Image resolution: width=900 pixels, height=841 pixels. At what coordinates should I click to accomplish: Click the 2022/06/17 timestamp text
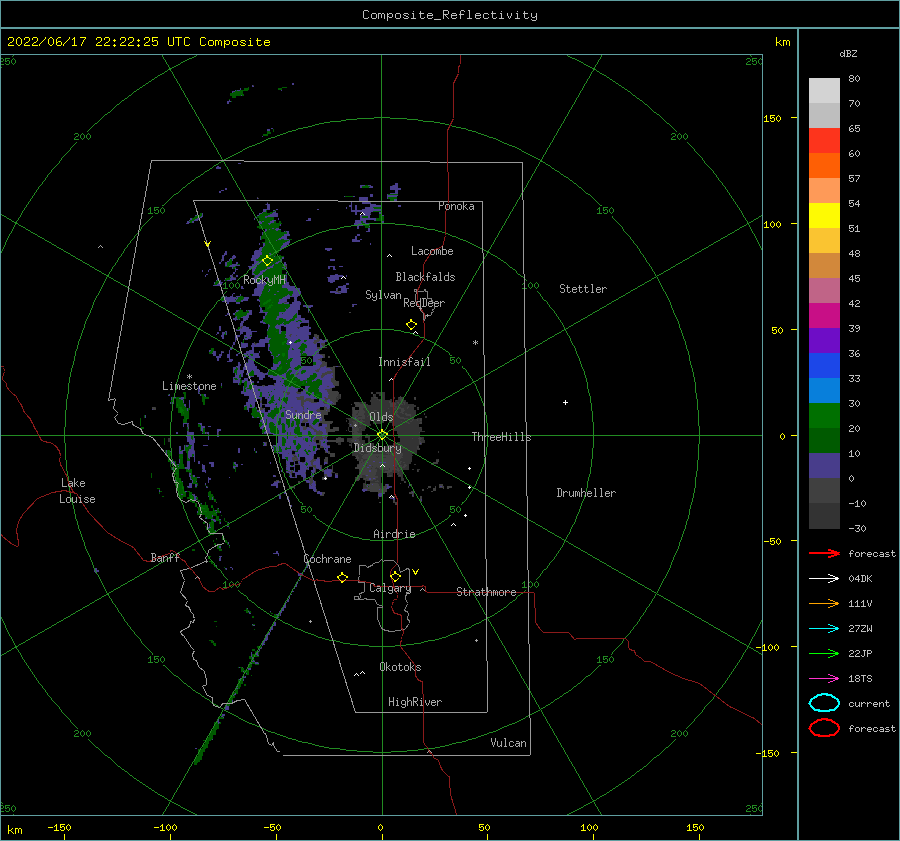click(x=139, y=42)
